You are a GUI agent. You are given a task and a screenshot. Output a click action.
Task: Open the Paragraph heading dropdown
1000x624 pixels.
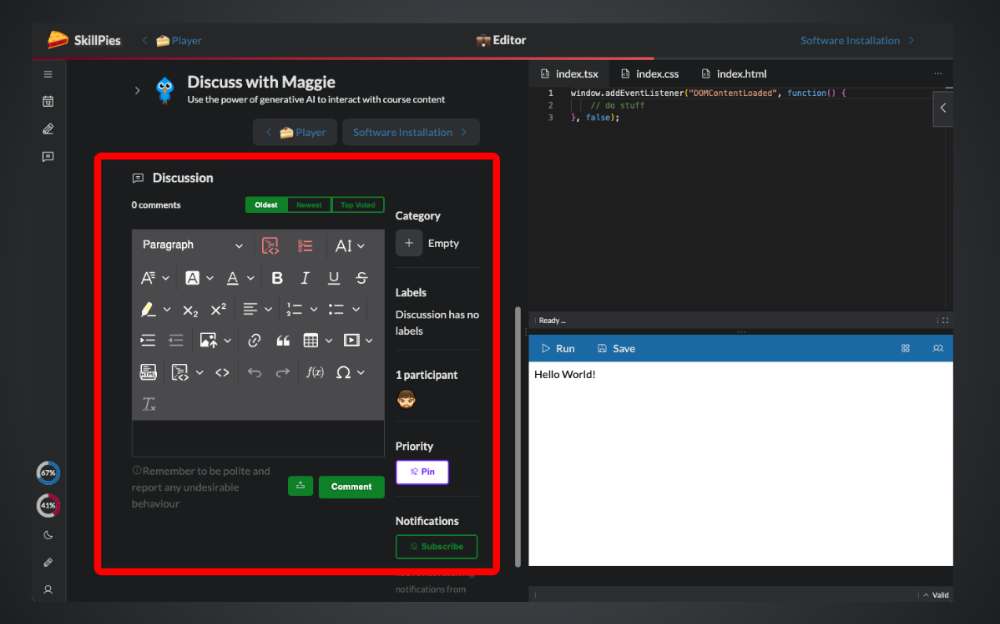coord(192,245)
